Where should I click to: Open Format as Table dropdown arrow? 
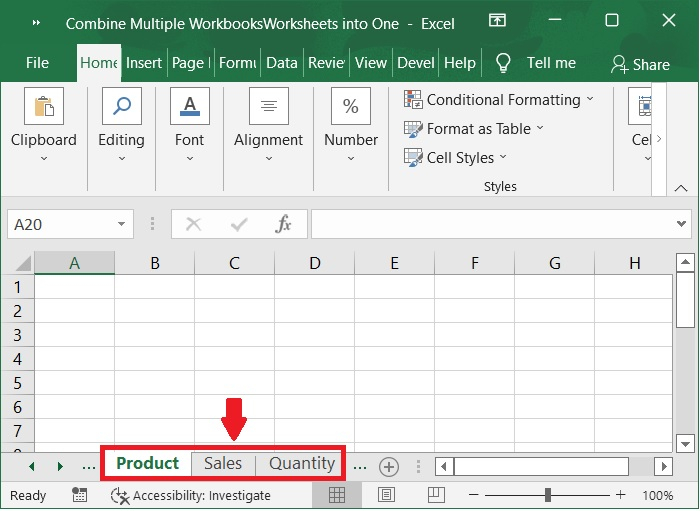pos(540,128)
